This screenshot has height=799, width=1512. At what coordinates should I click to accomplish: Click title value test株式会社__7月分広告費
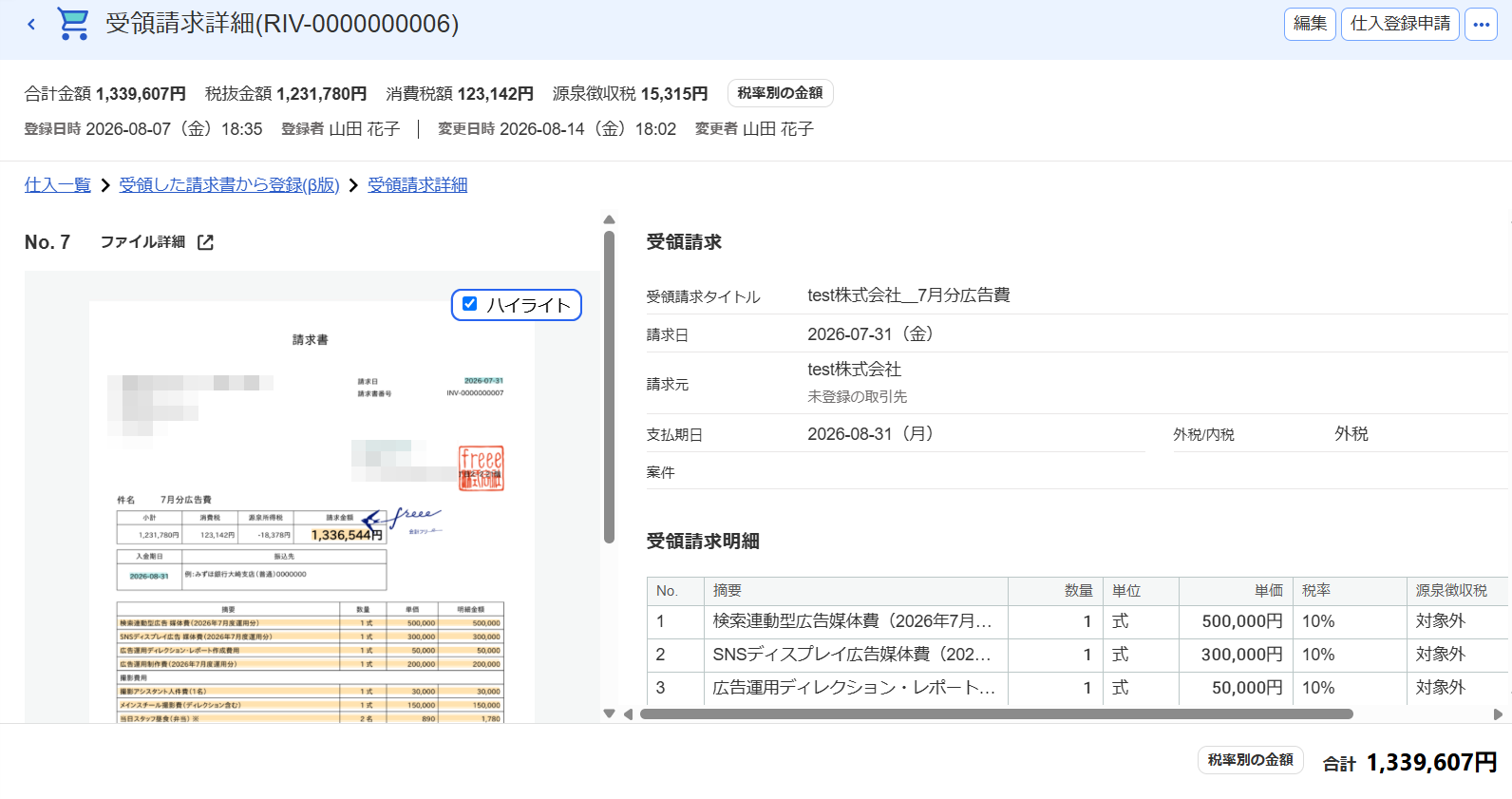pos(908,295)
